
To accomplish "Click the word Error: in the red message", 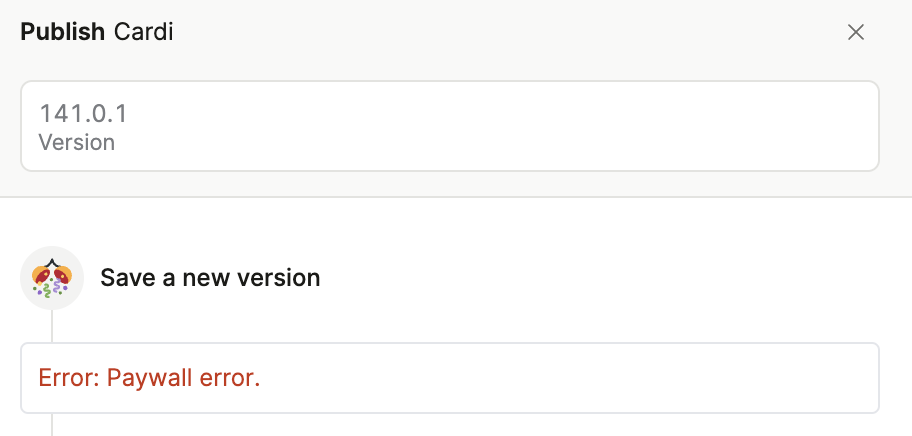I will pyautogui.click(x=69, y=378).
